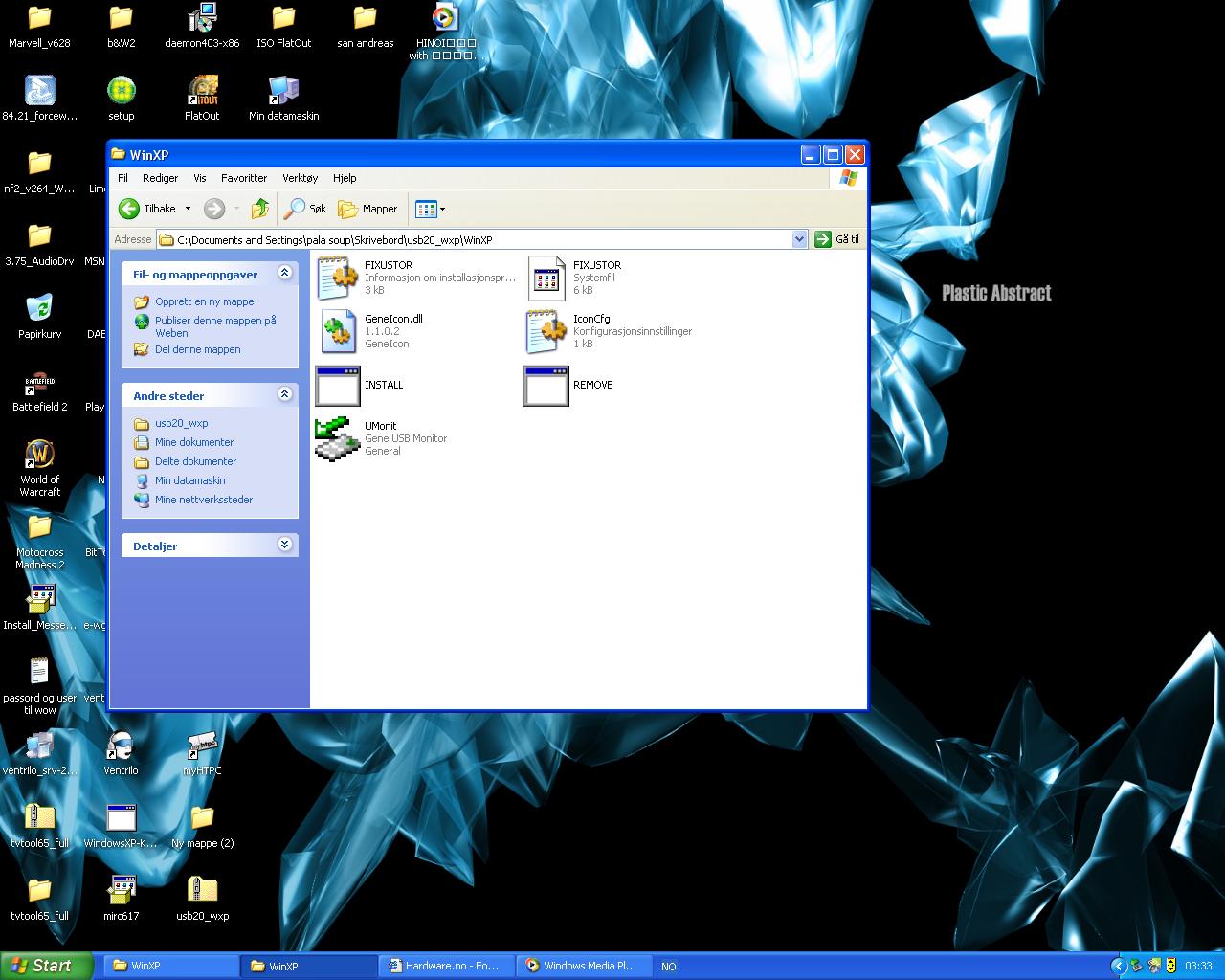Screen dimensions: 1225x980
Task: Click the Start button
Action: (x=47, y=966)
